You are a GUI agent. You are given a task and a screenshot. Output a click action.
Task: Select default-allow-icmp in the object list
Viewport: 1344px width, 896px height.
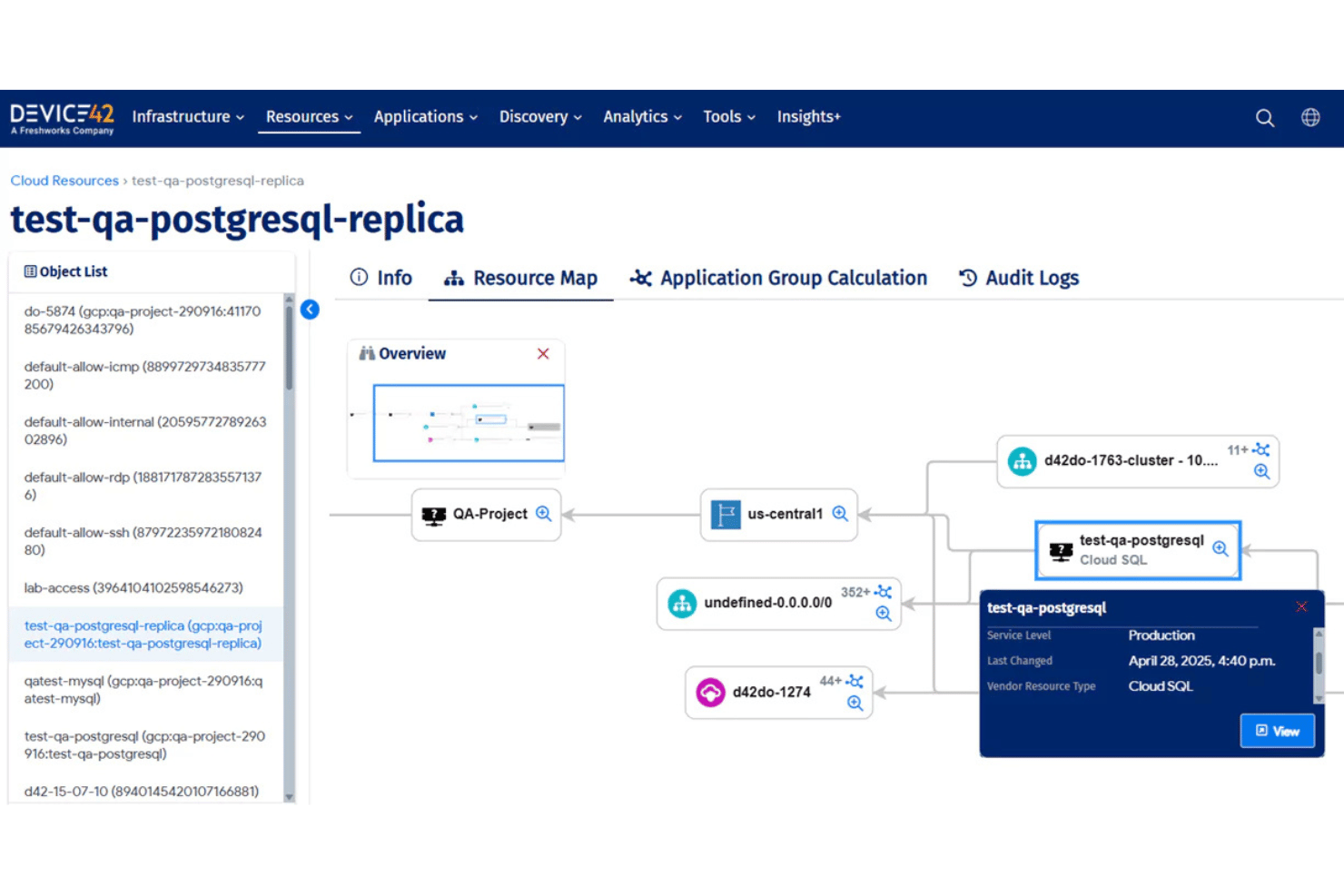[x=146, y=375]
